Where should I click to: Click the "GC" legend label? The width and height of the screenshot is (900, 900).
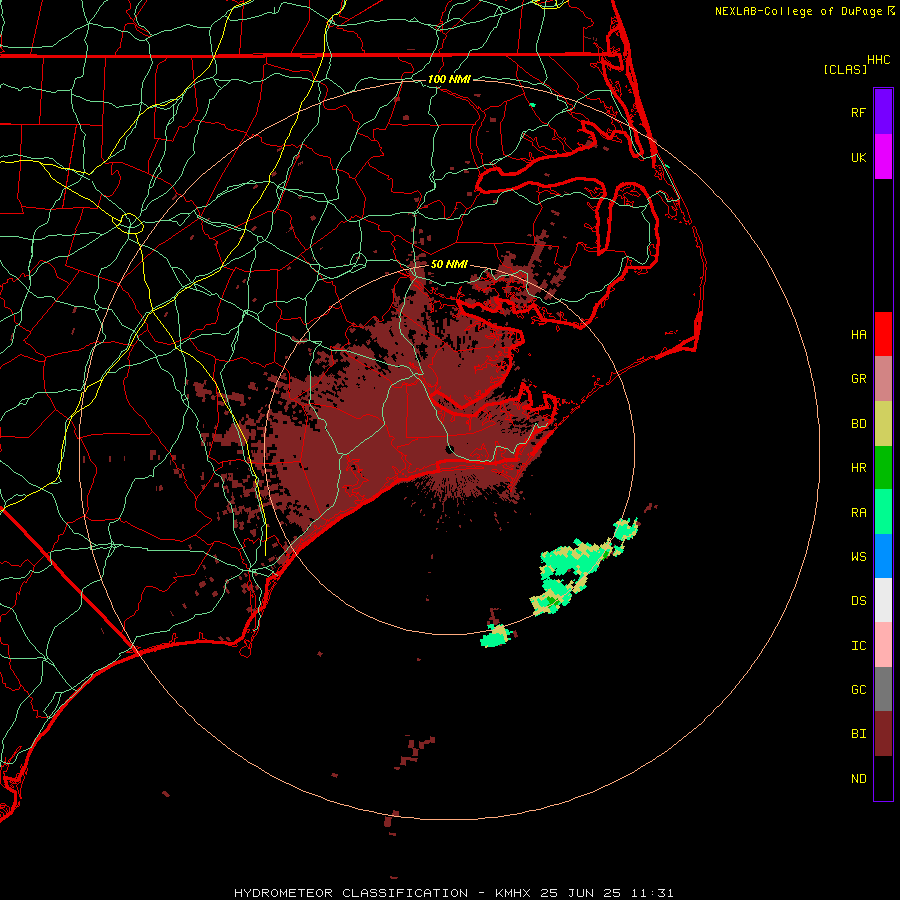(858, 690)
